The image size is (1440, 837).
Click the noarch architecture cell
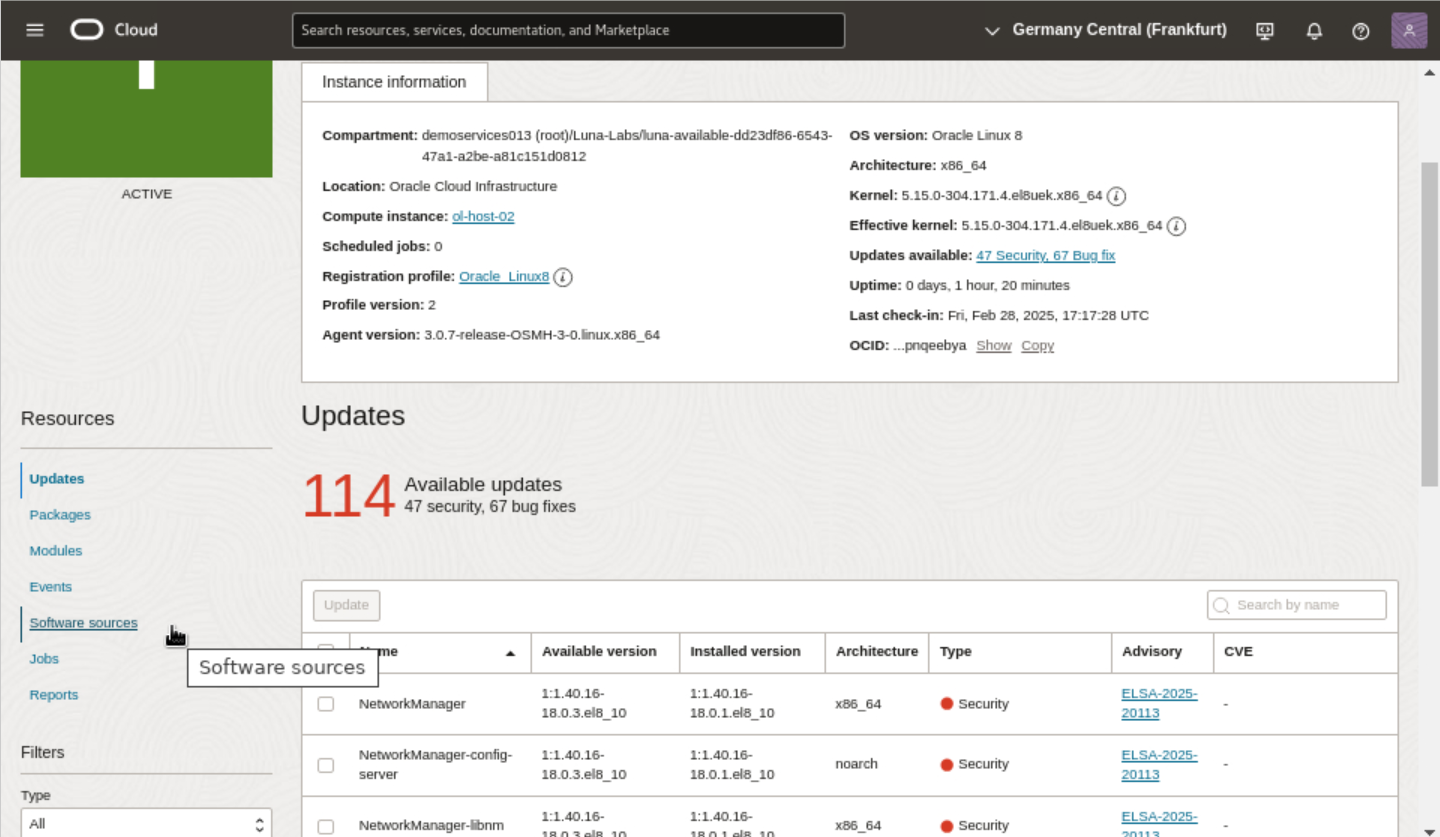tap(857, 764)
